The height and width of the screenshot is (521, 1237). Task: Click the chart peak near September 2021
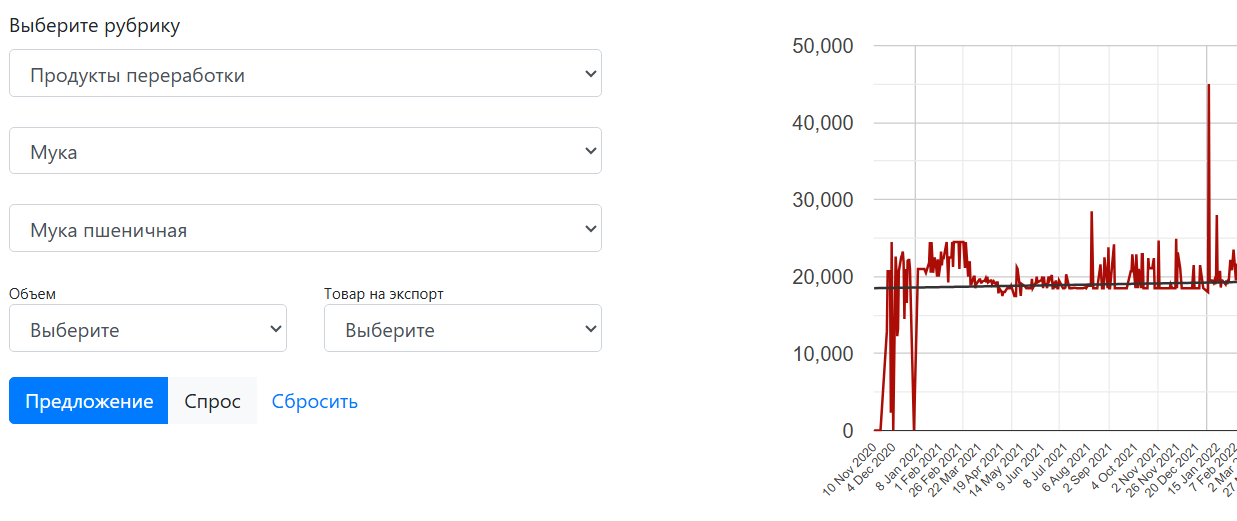pos(1091,213)
